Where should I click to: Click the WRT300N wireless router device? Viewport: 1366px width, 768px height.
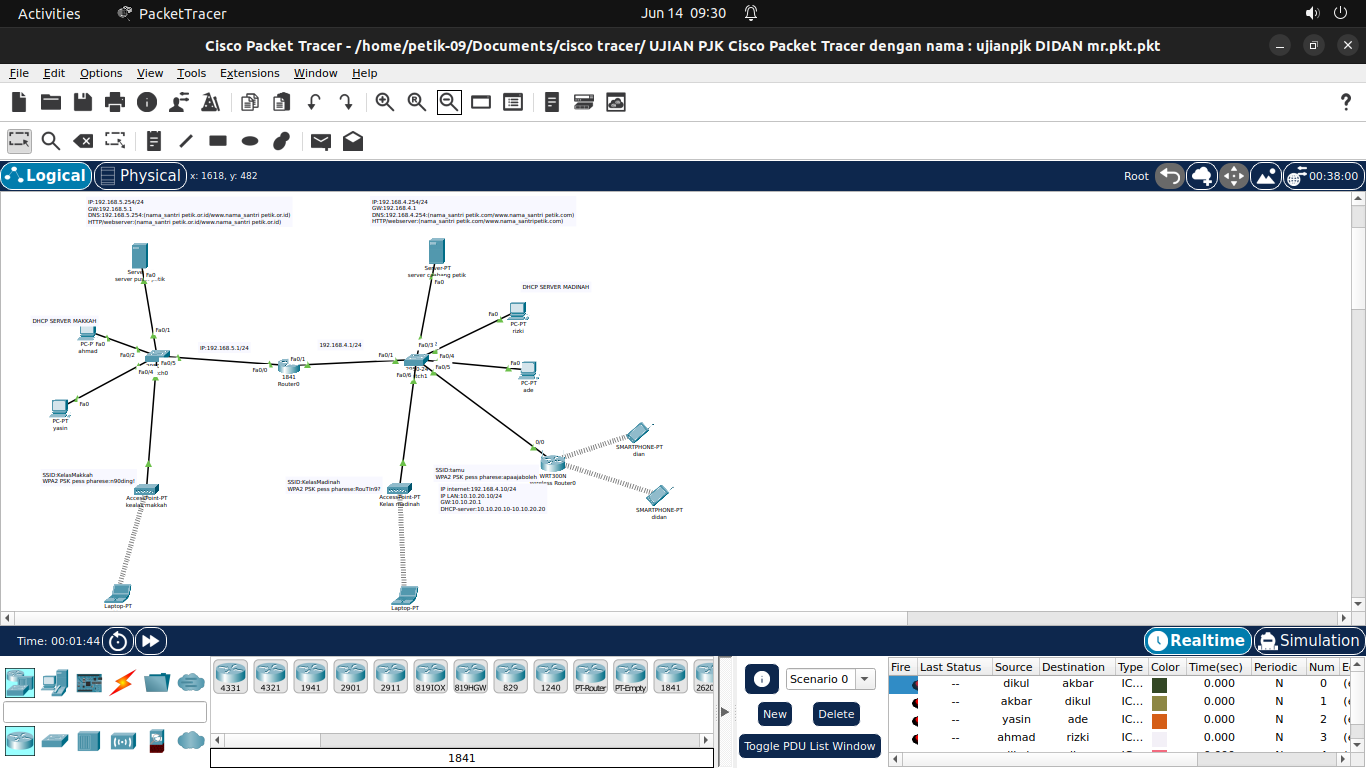coord(553,464)
